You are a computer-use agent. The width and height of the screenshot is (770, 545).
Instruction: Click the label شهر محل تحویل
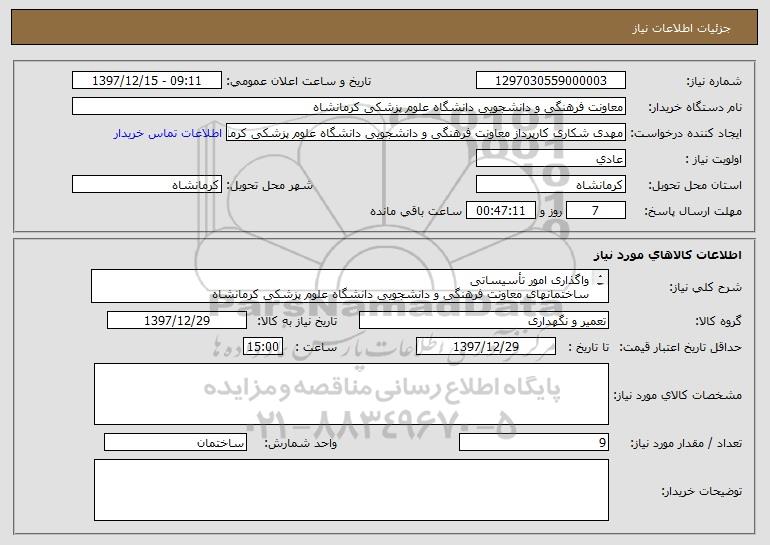[x=270, y=185]
